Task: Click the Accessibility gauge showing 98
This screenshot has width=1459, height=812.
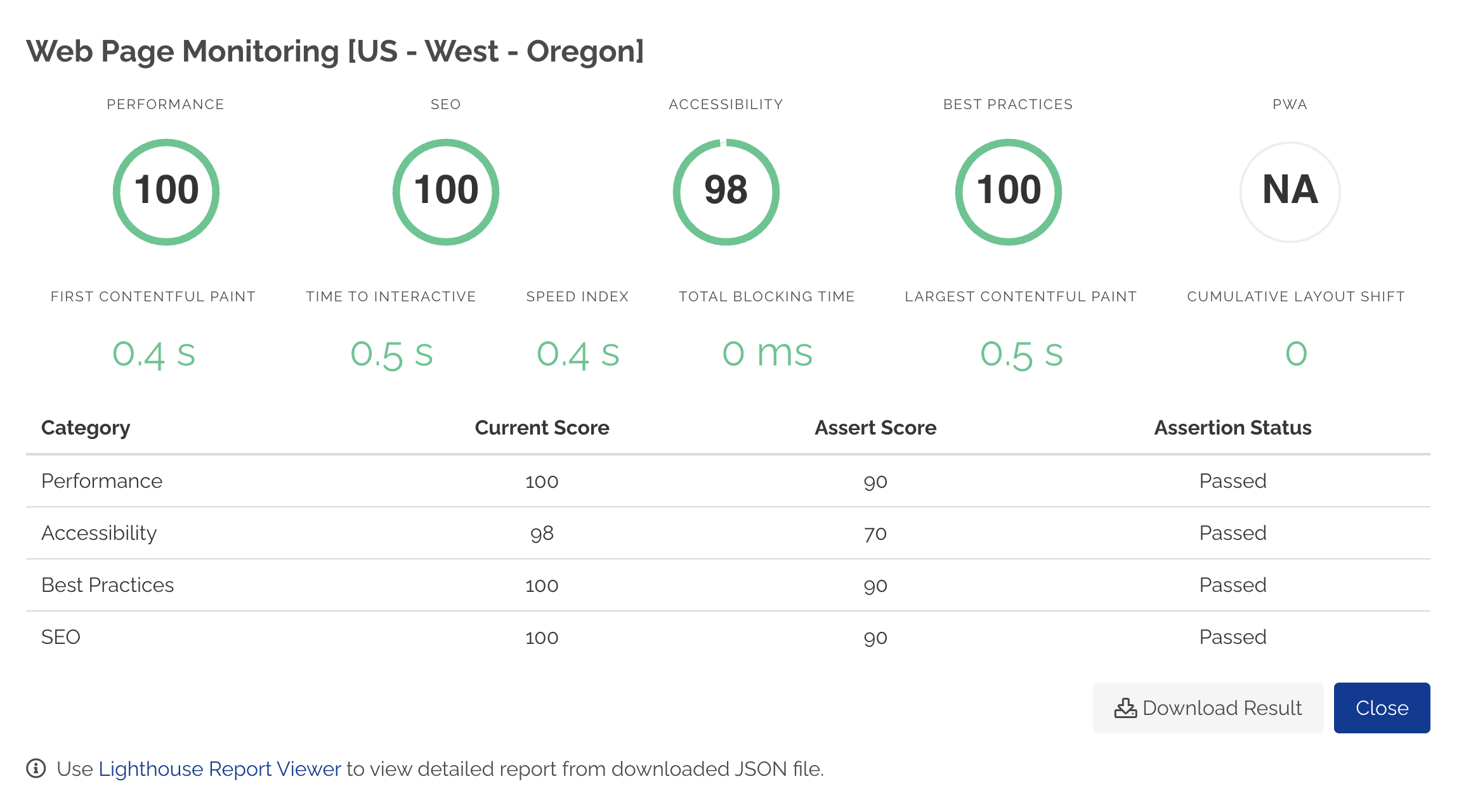Action: 726,191
